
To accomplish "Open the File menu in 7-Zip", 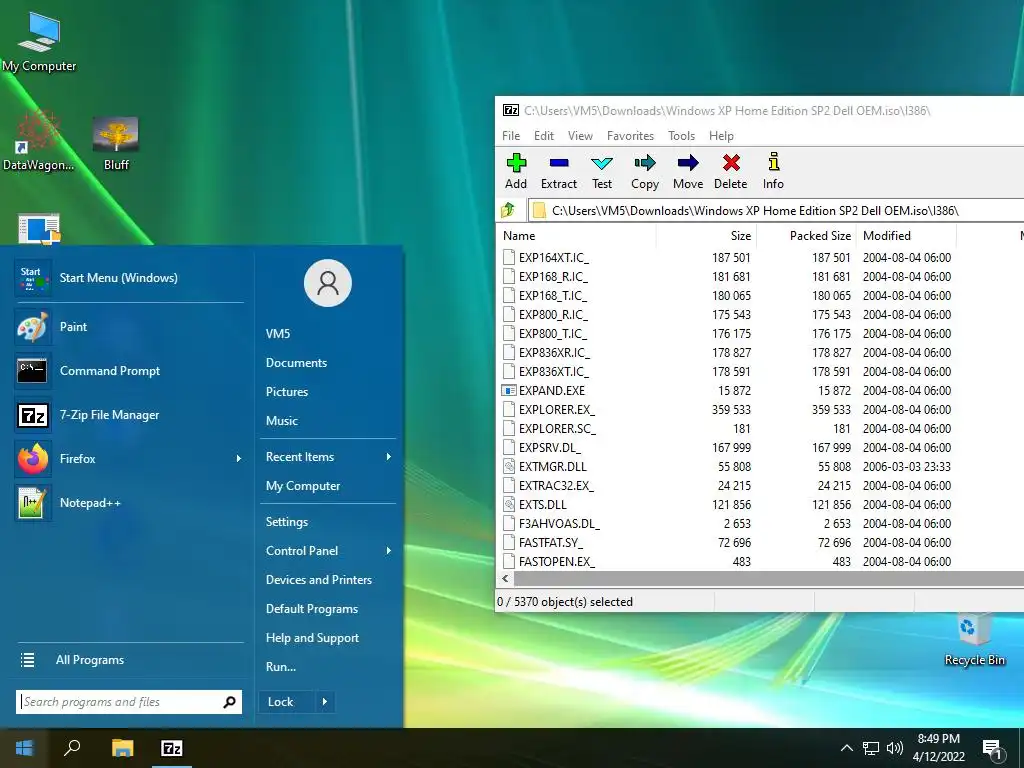I will coord(511,136).
